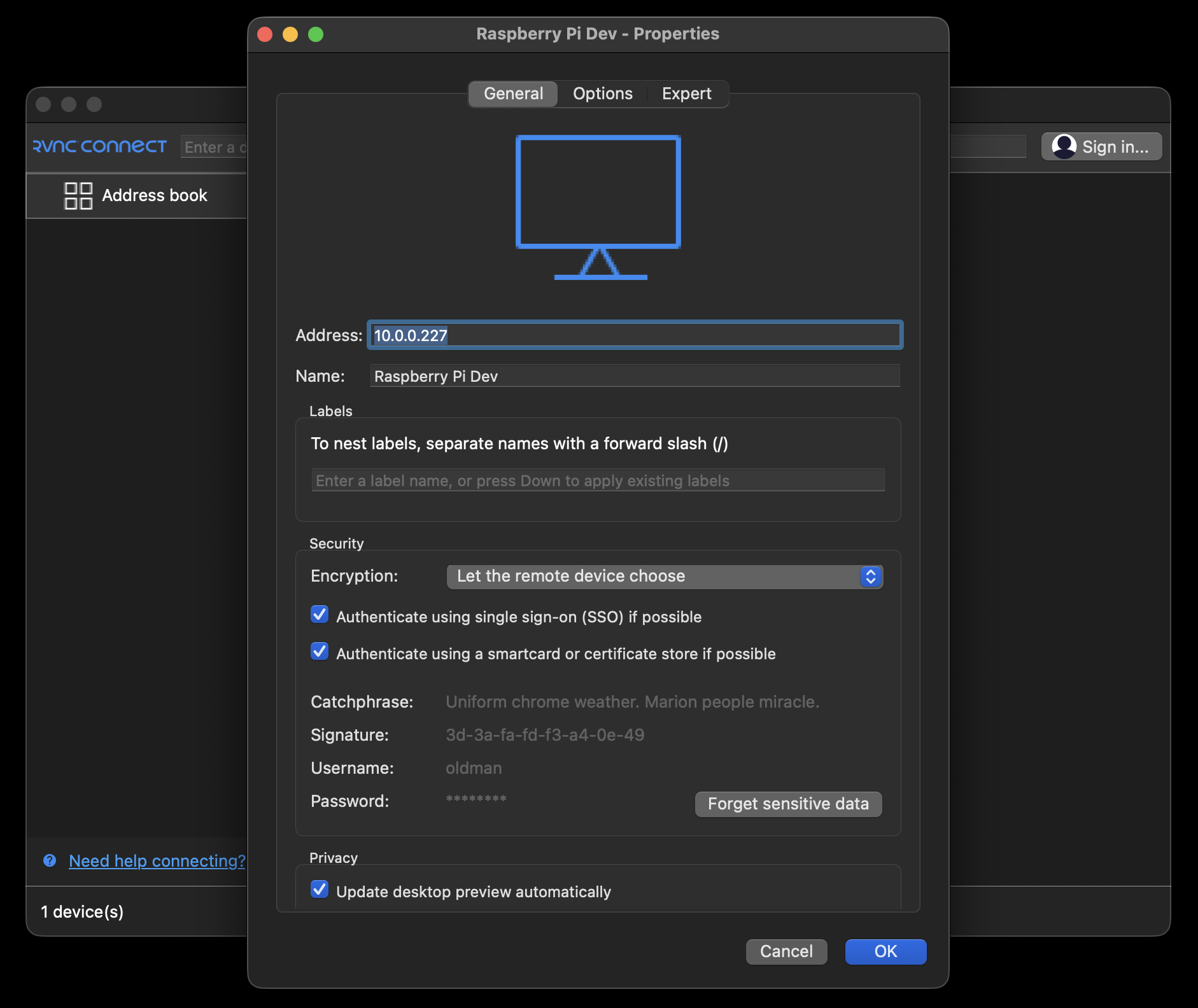Close the Properties dialog with red button
This screenshot has height=1008, width=1198.
point(265,34)
